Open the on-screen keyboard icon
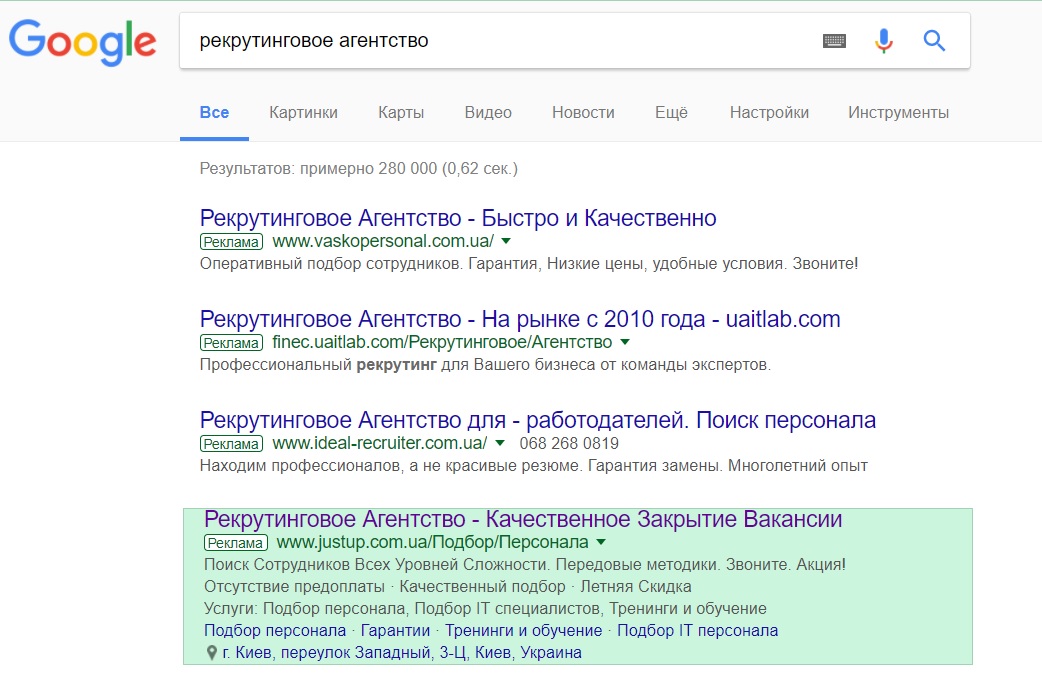Image resolution: width=1042 pixels, height=693 pixels. pos(834,41)
